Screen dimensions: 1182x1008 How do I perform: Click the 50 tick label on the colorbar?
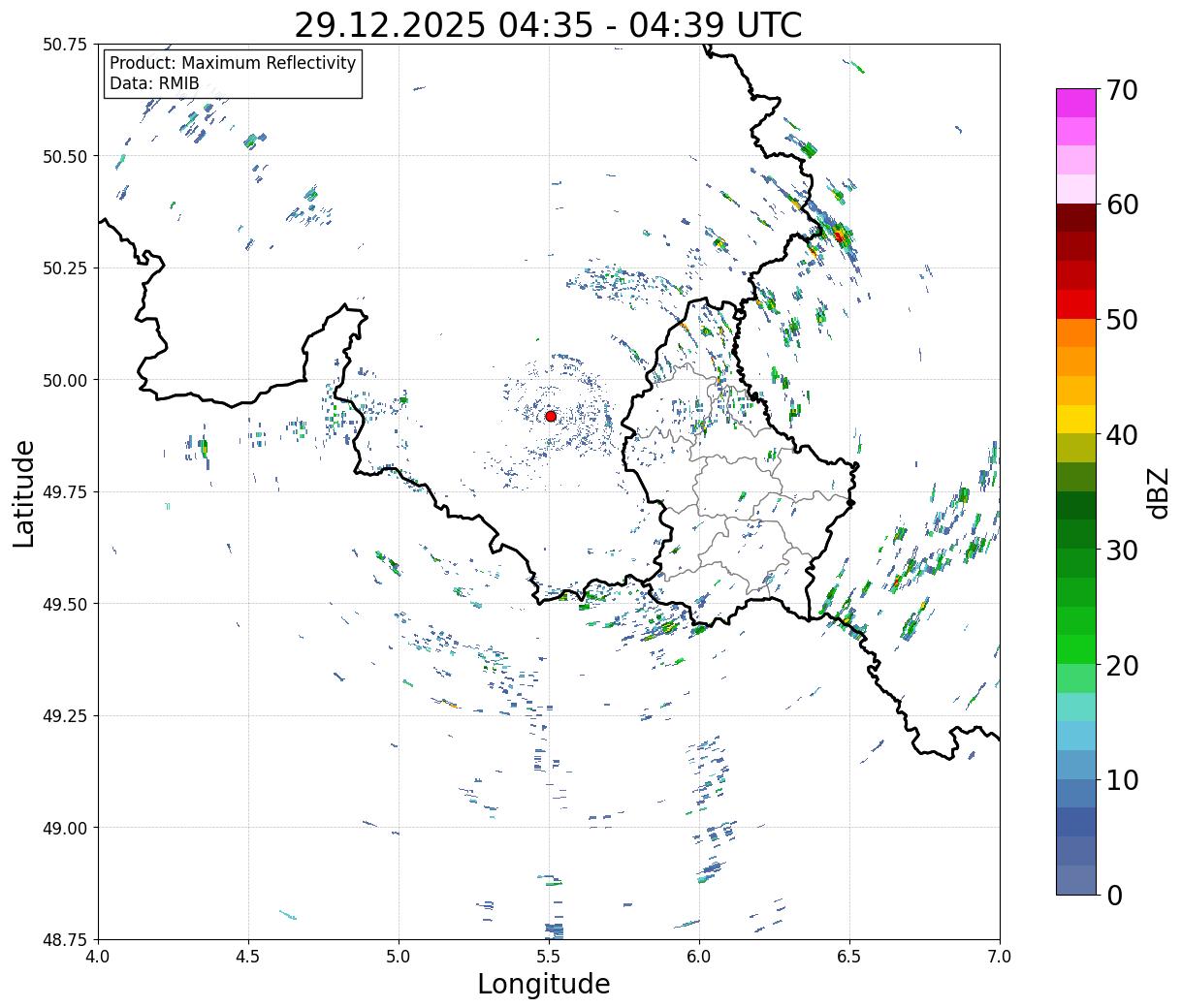[1122, 320]
